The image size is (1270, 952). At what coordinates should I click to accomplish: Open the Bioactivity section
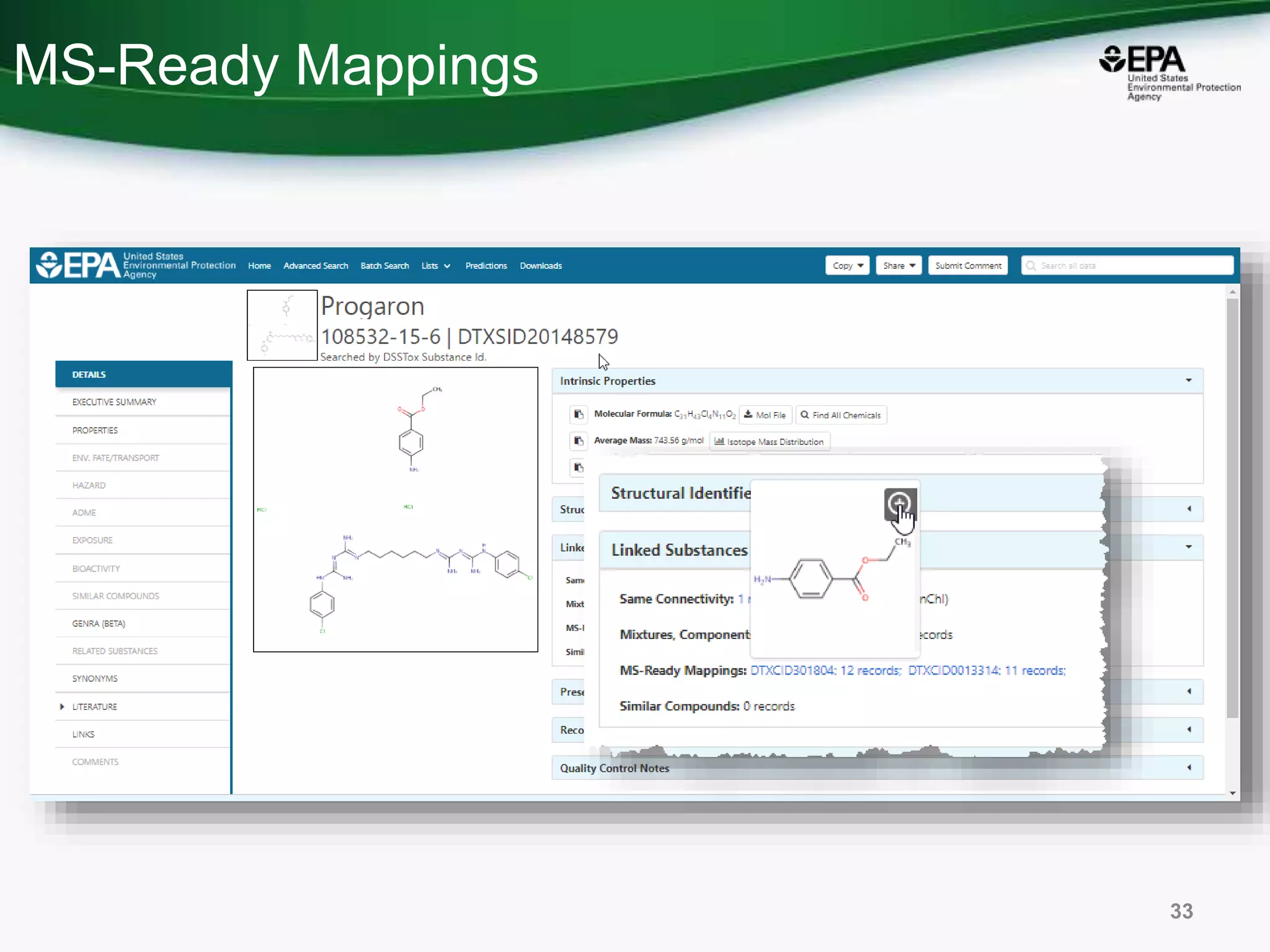pos(143,568)
